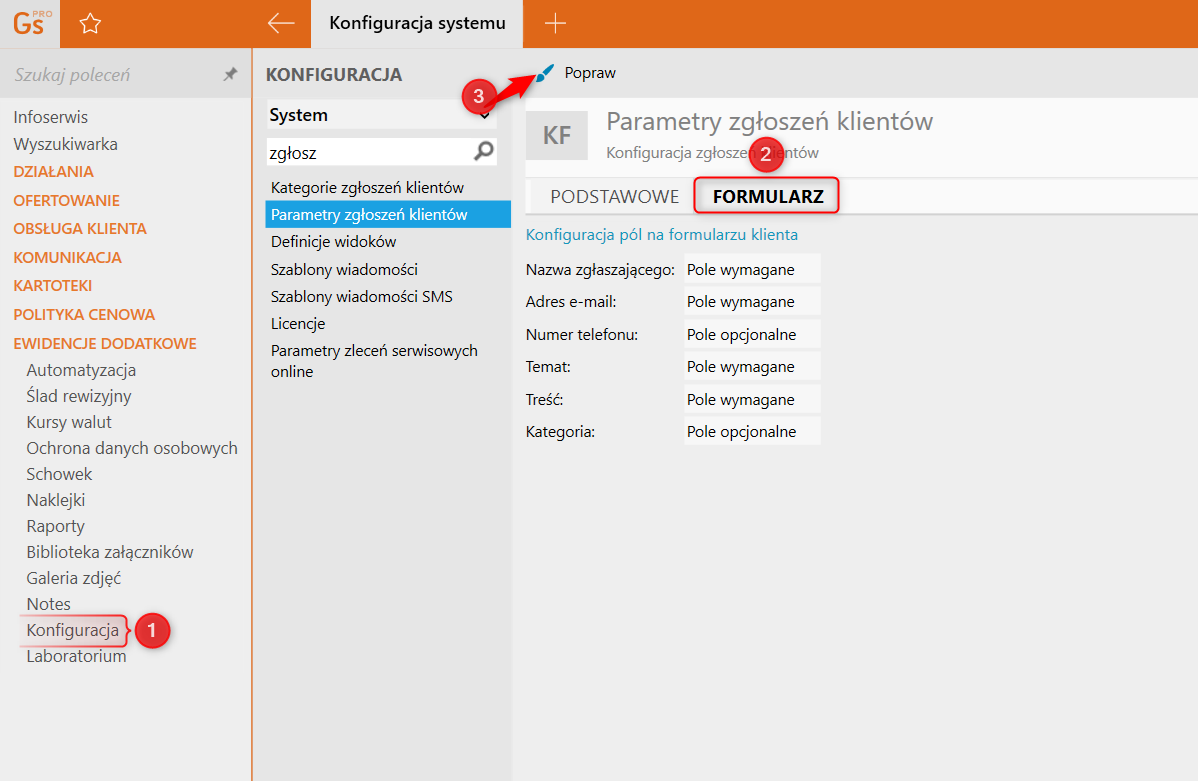Image resolution: width=1198 pixels, height=781 pixels.
Task: Click the KF avatar tile
Action: [557, 136]
